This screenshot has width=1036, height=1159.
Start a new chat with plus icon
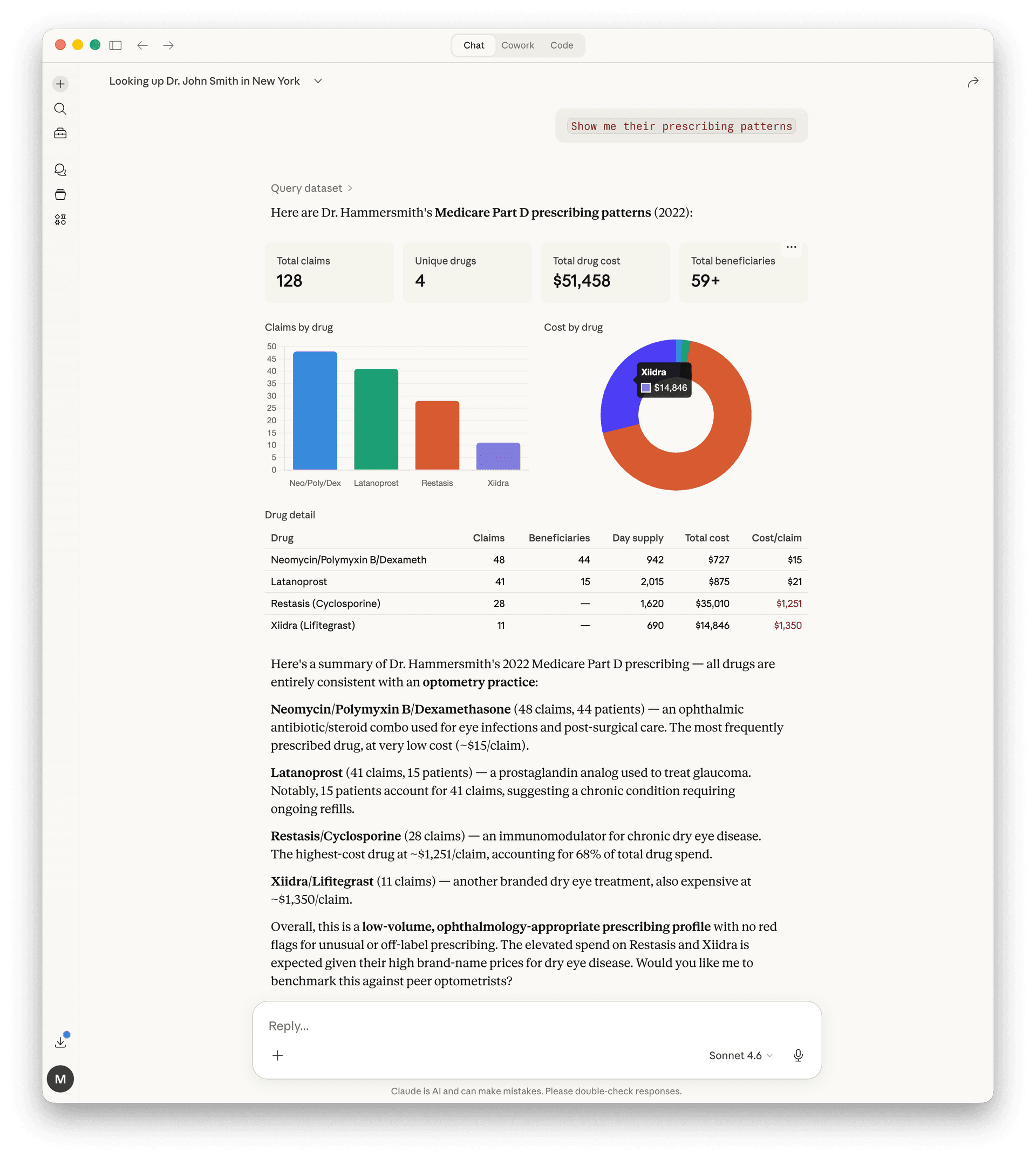(x=60, y=84)
